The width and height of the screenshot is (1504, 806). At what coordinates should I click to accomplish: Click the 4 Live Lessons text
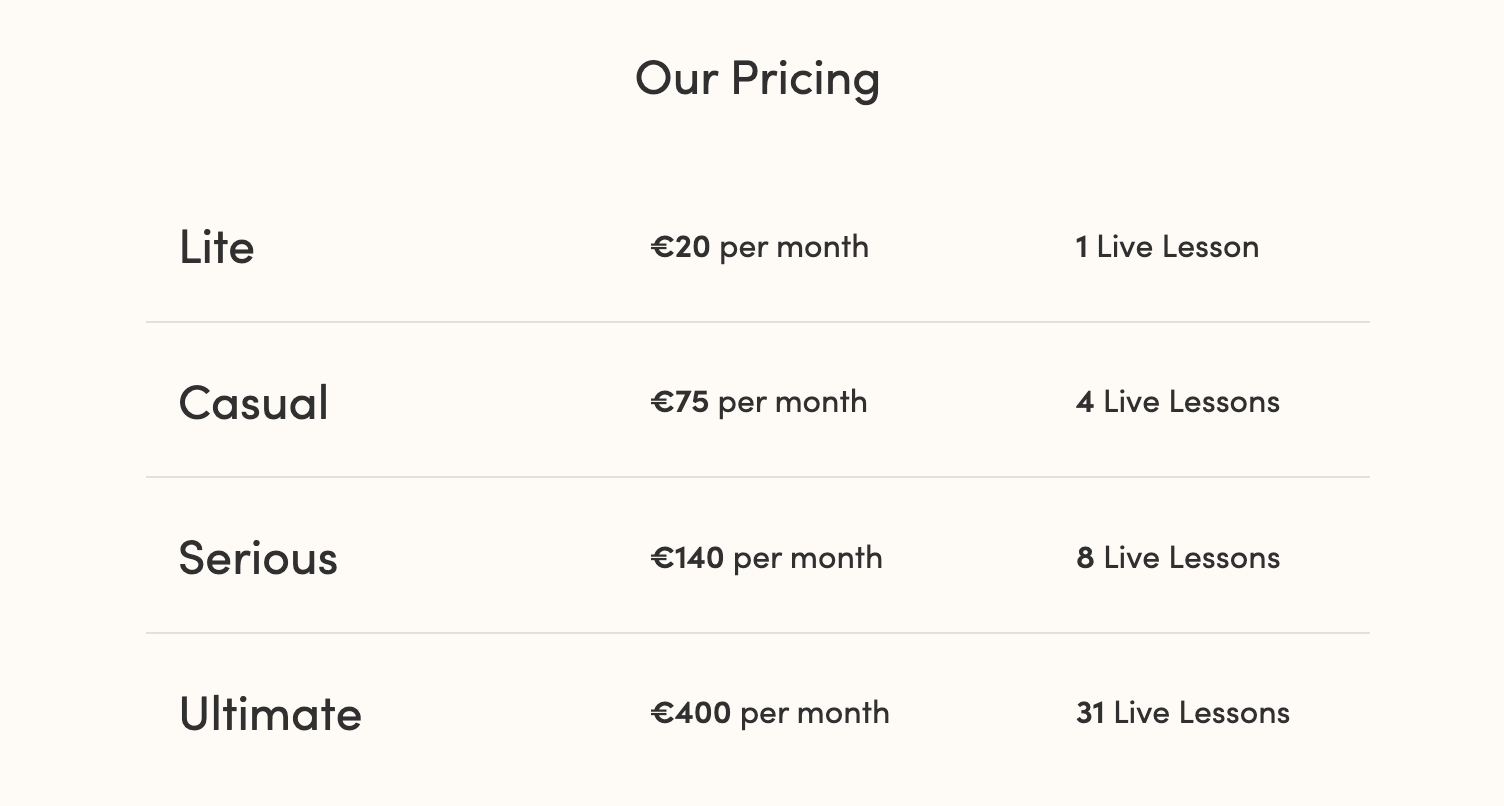coord(1178,402)
